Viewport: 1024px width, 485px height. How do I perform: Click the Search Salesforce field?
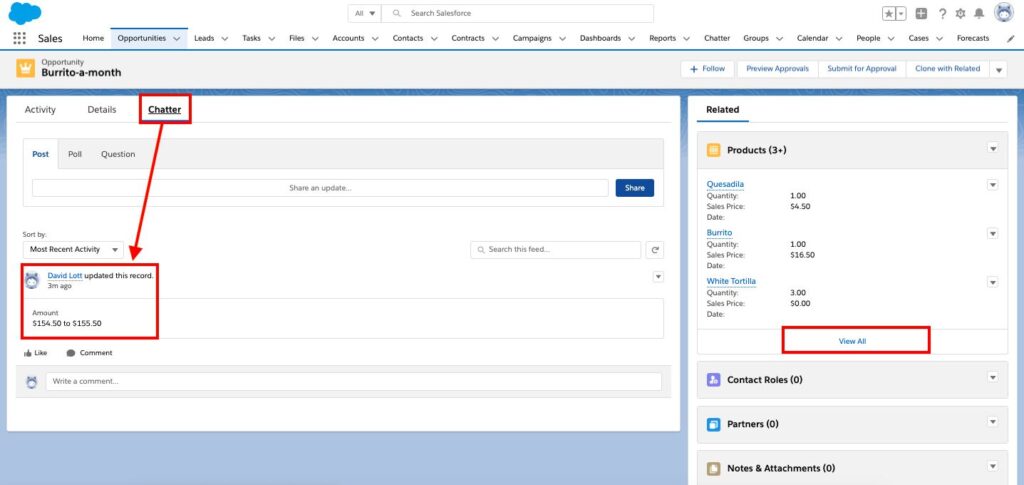tap(517, 14)
